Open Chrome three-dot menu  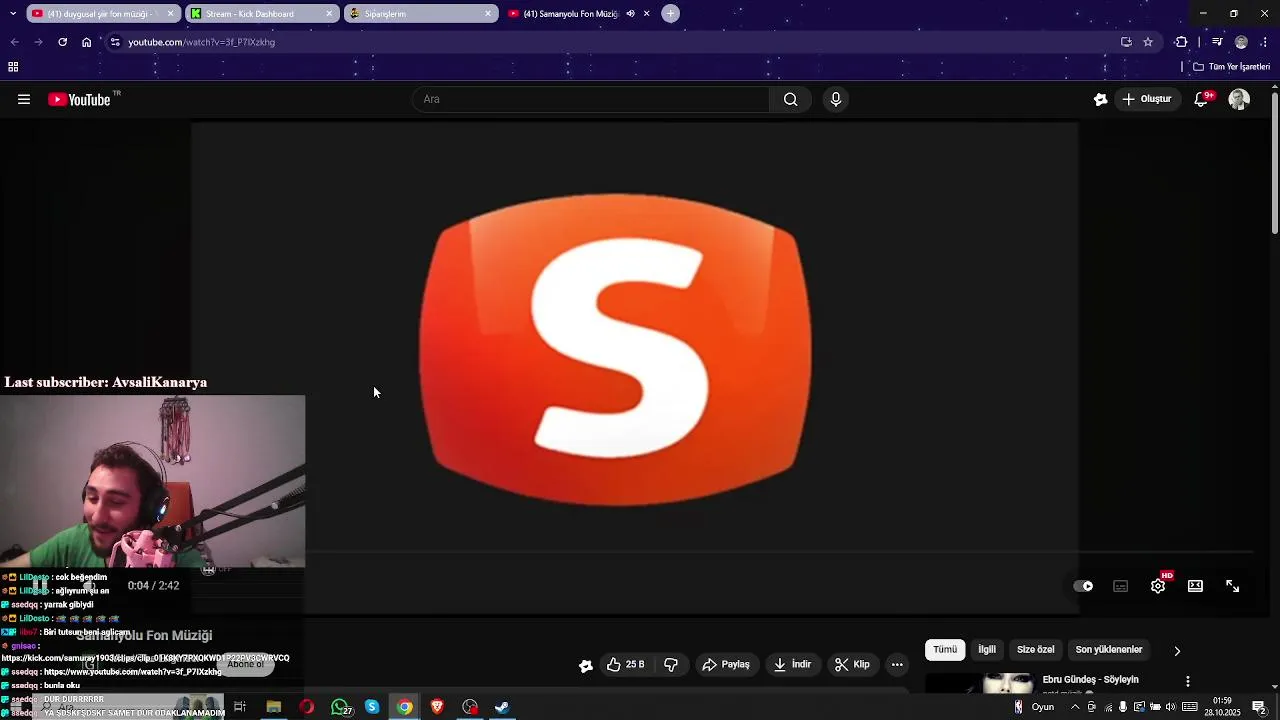(1265, 42)
